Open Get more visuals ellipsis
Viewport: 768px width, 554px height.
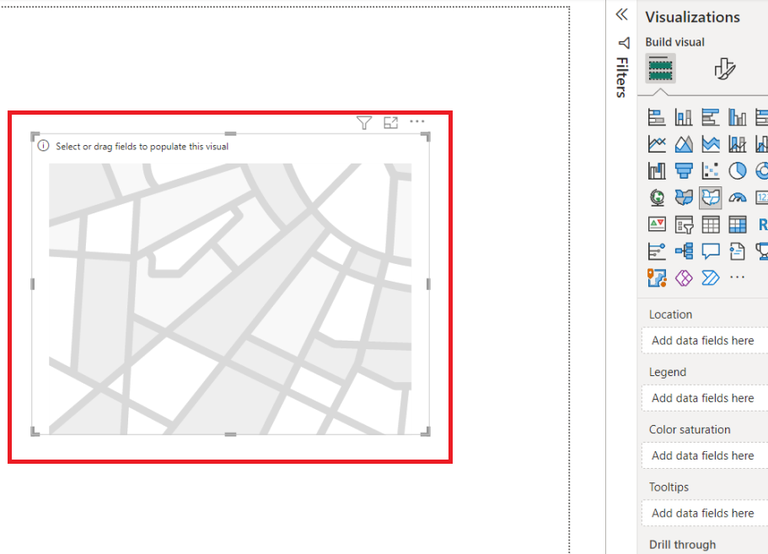(737, 277)
